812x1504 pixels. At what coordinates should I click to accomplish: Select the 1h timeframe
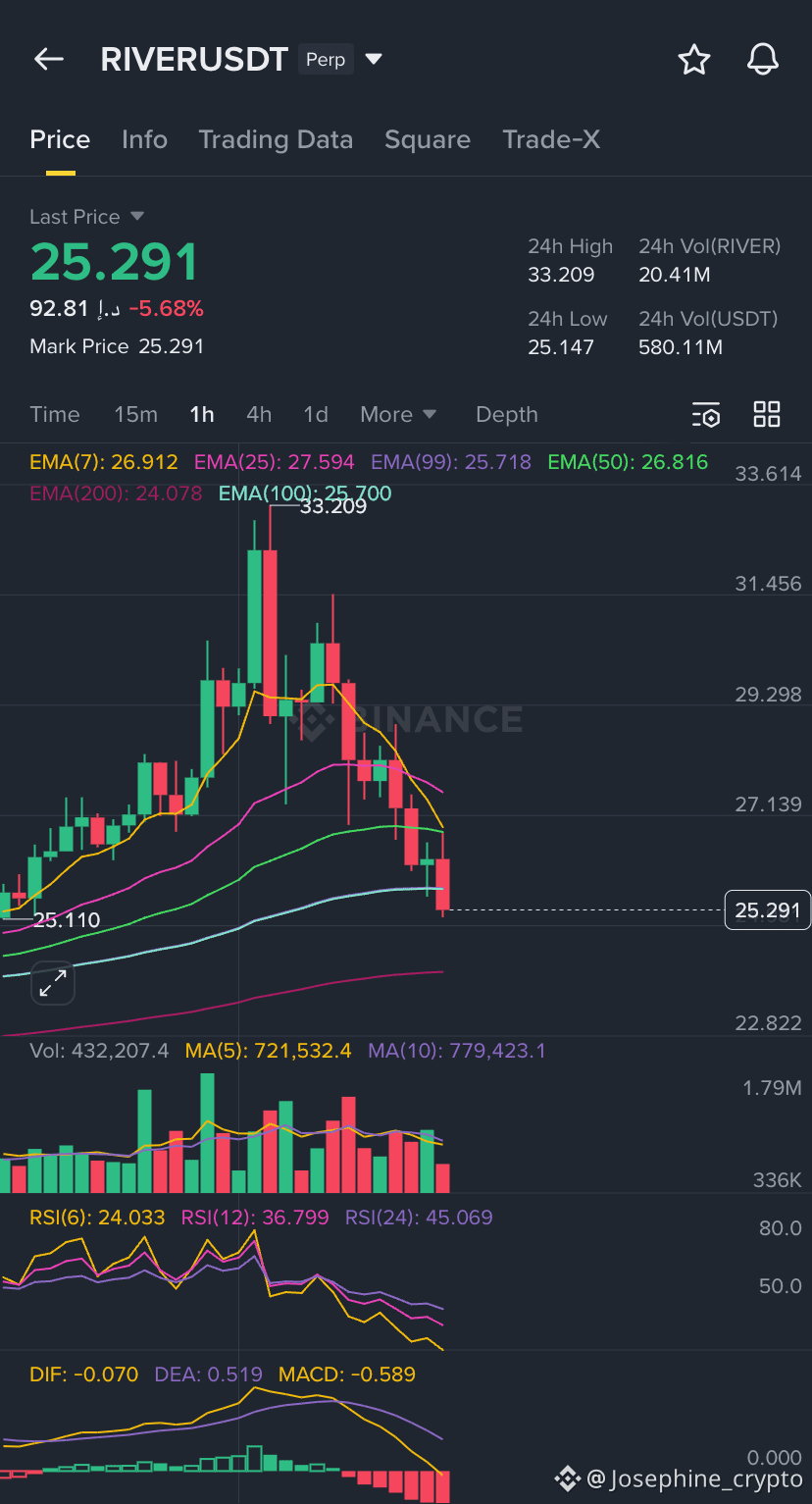202,414
